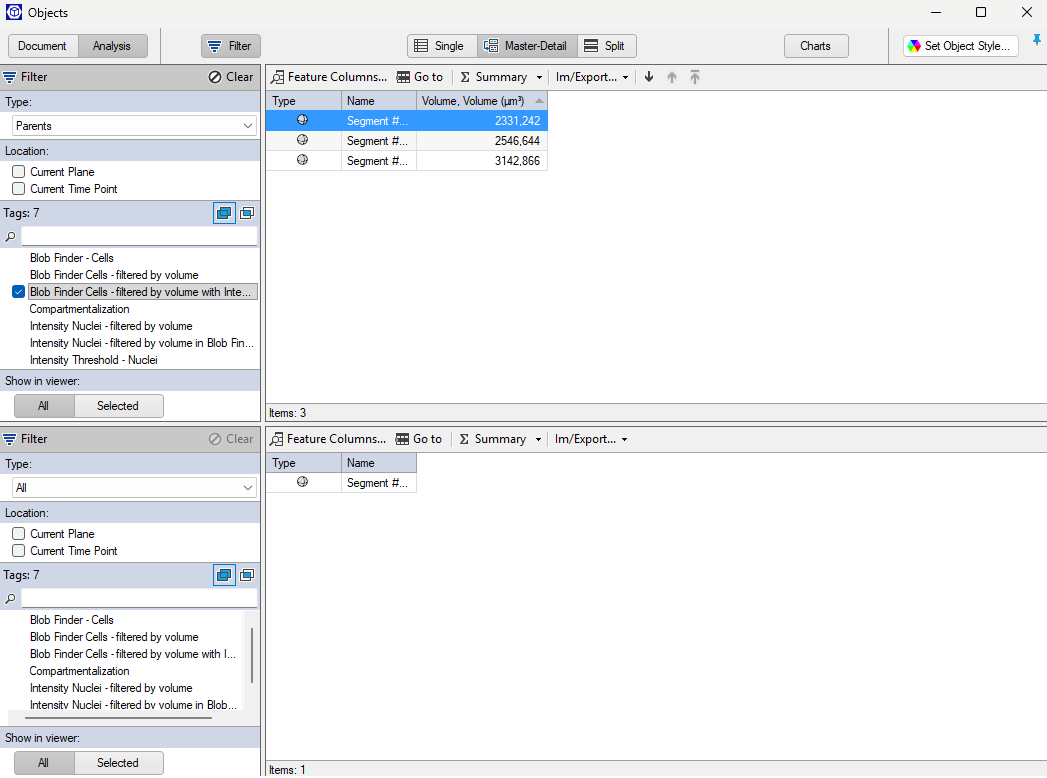
Task: Switch to Split view mode
Action: tap(606, 45)
